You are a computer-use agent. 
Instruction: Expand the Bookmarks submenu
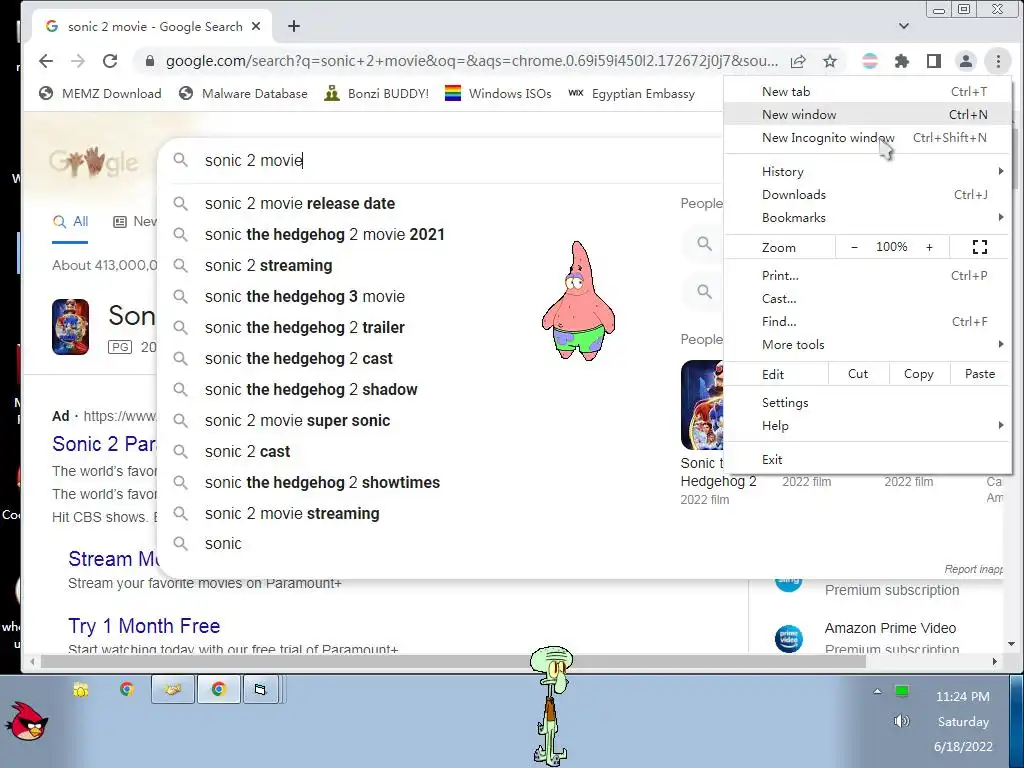click(867, 217)
